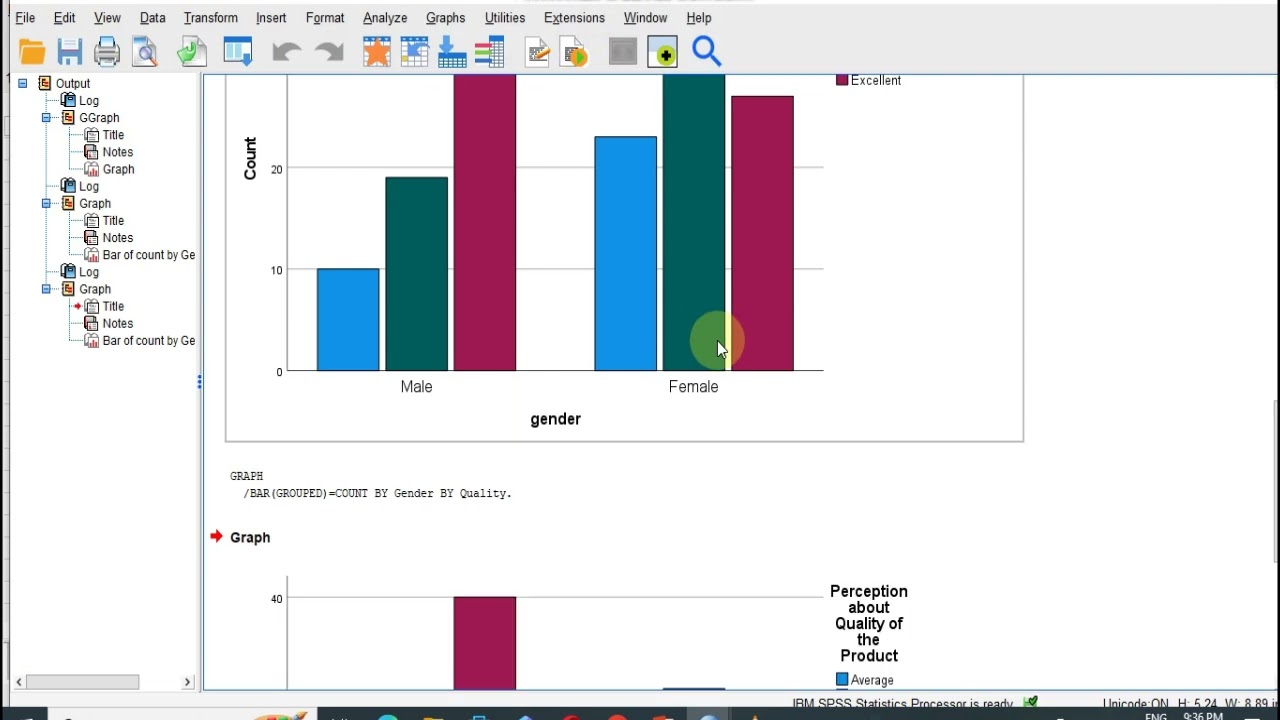
Task: Recall recently used dialogs icon
Action: 238,52
